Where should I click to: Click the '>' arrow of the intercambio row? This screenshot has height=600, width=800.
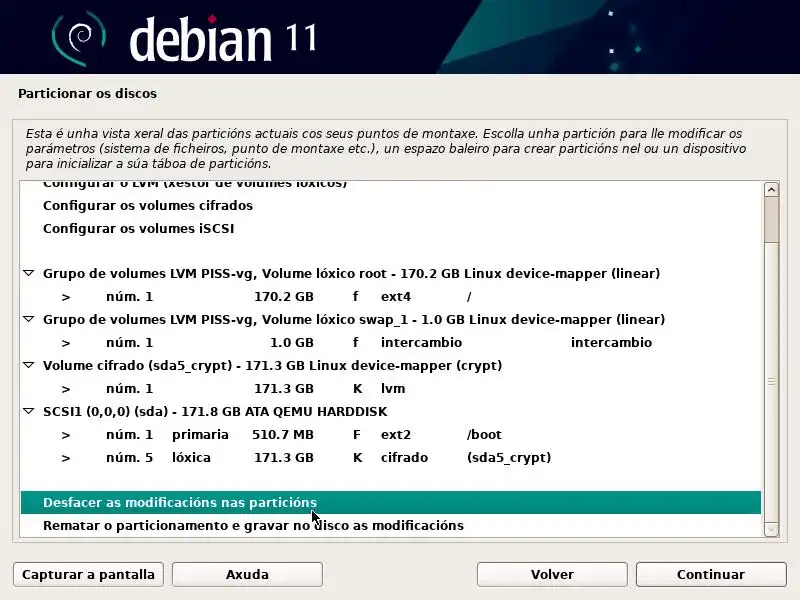pyautogui.click(x=66, y=343)
